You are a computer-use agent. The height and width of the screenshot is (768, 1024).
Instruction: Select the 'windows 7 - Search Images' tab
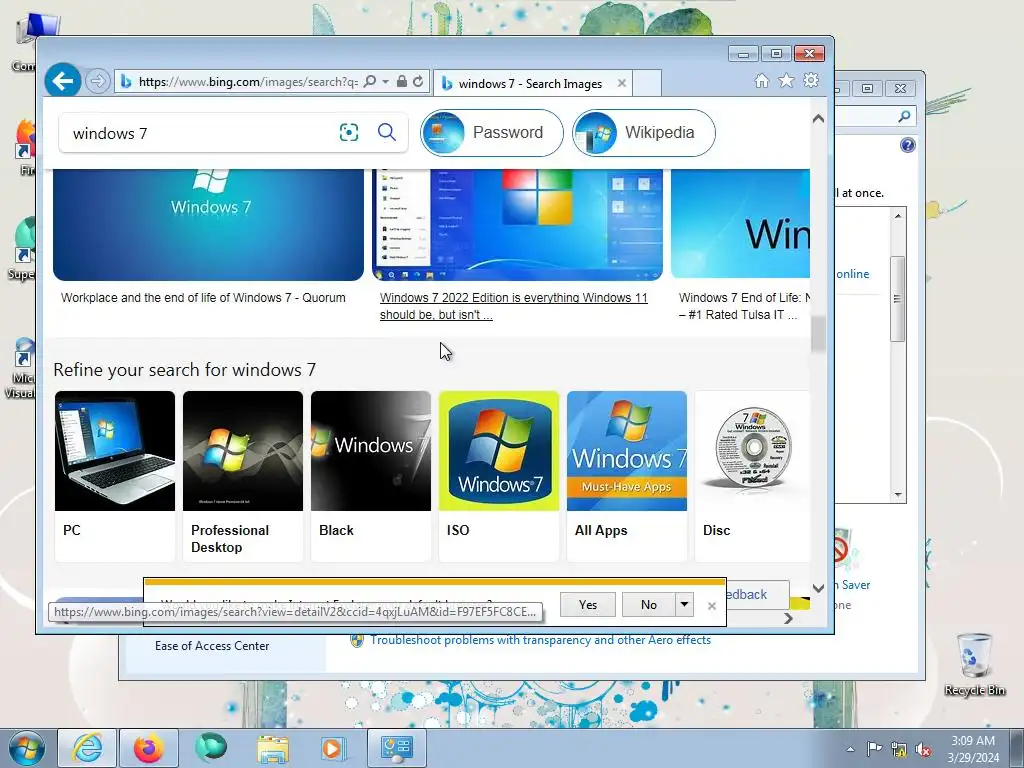[530, 84]
